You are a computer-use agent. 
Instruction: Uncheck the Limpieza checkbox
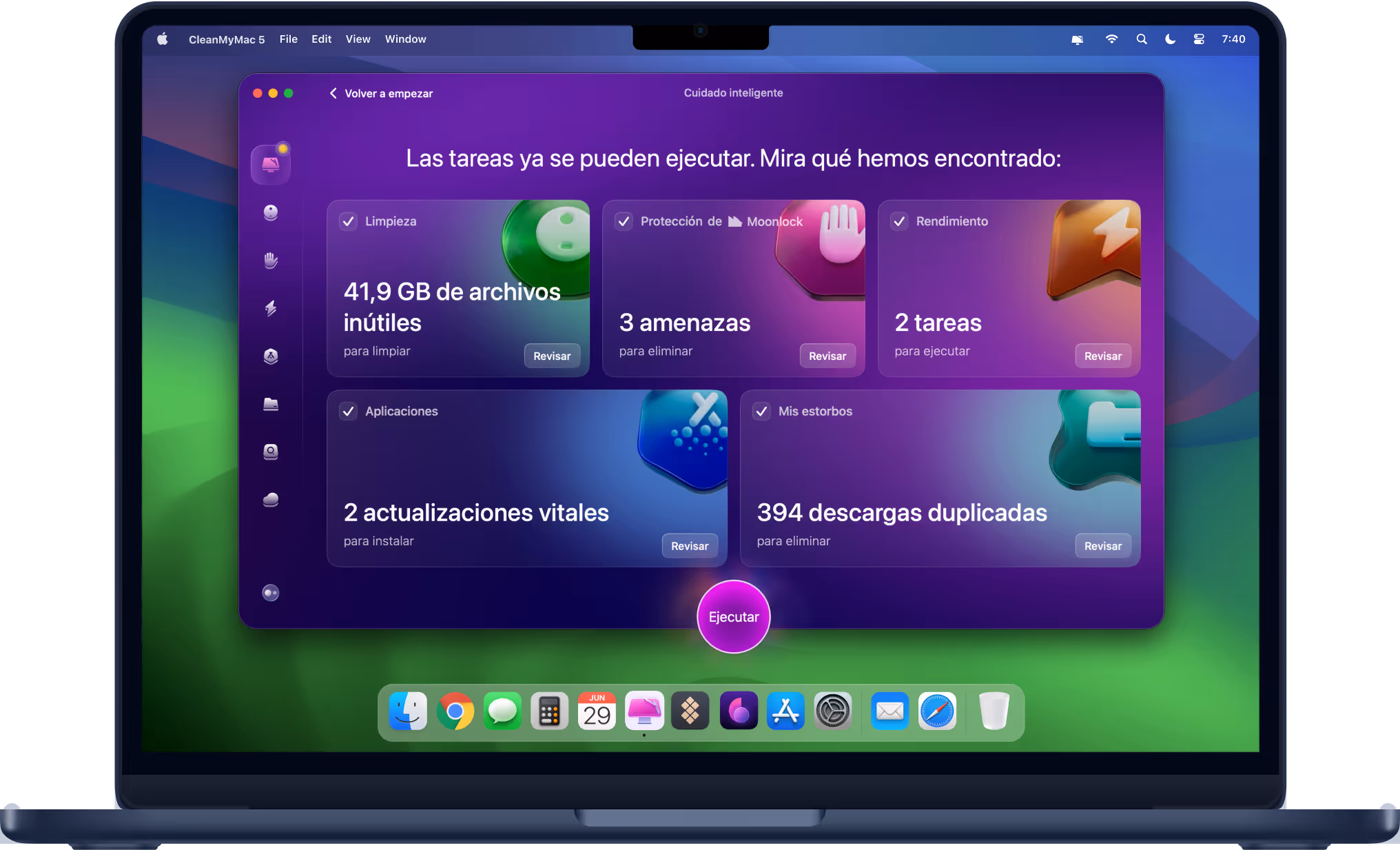[349, 221]
